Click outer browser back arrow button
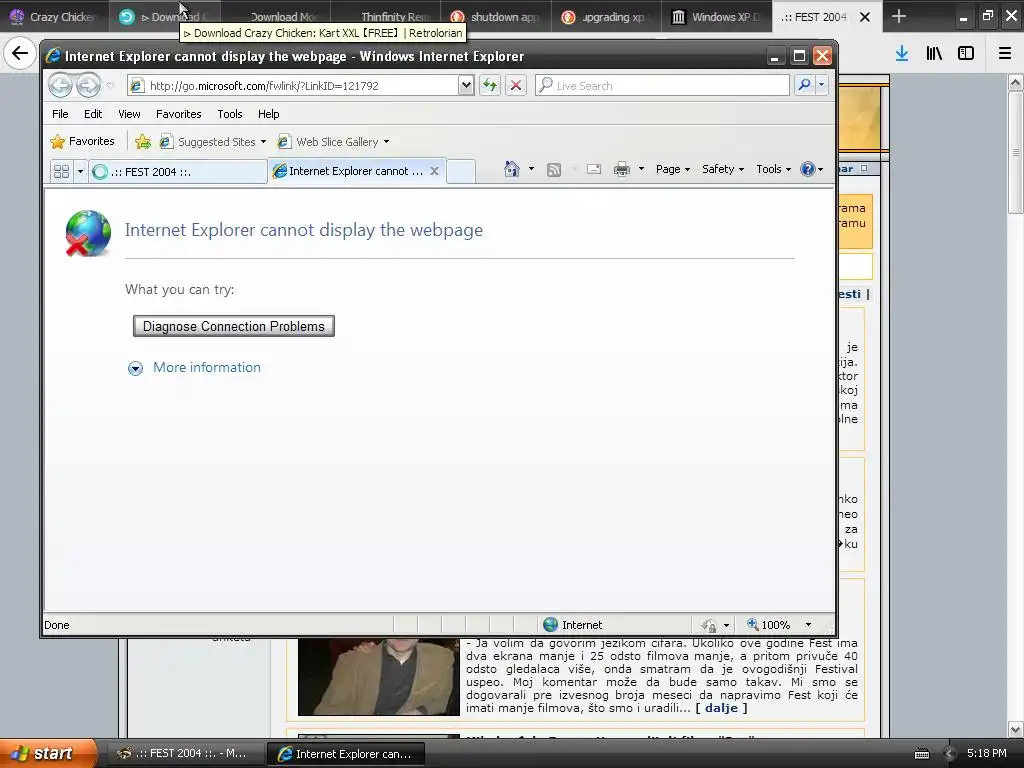Image resolution: width=1024 pixels, height=768 pixels. pyautogui.click(x=20, y=53)
